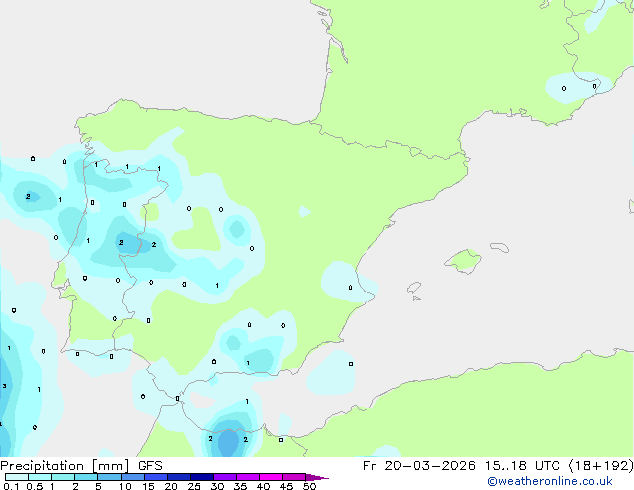Click the legend value label "25"

[194, 486]
